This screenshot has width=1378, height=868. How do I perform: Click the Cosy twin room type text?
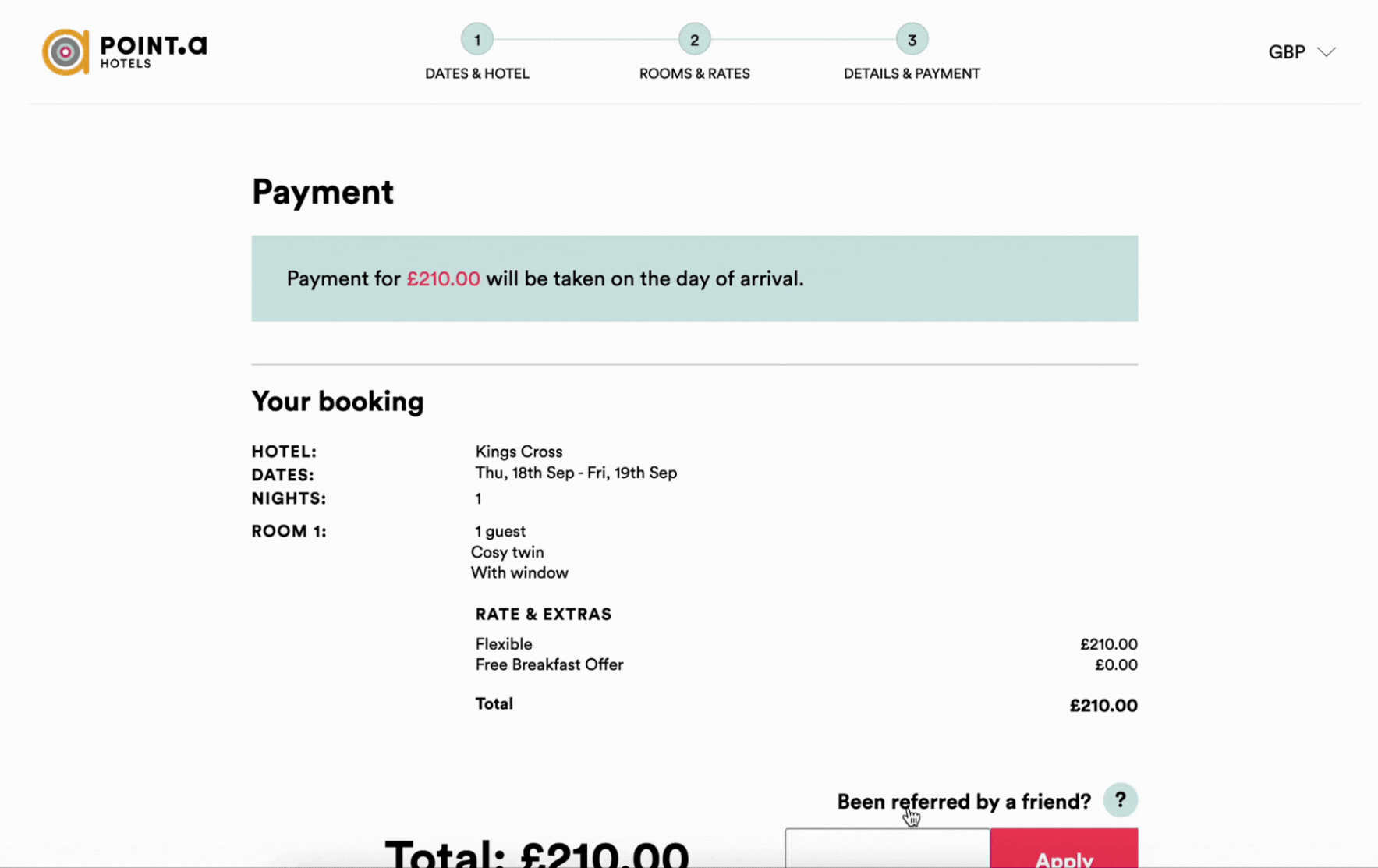click(507, 552)
